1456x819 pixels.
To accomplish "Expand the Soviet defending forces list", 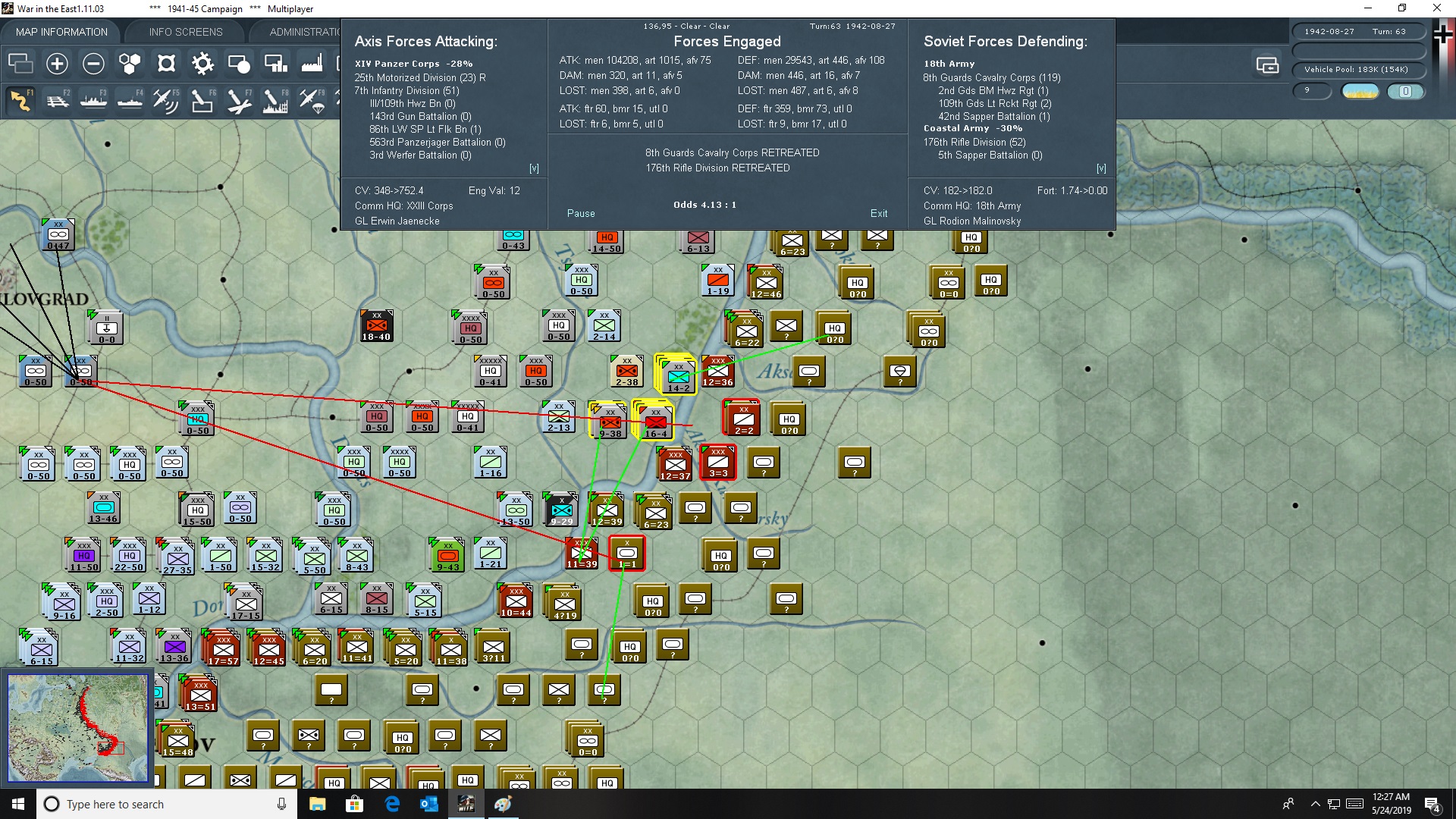I will 1101,168.
